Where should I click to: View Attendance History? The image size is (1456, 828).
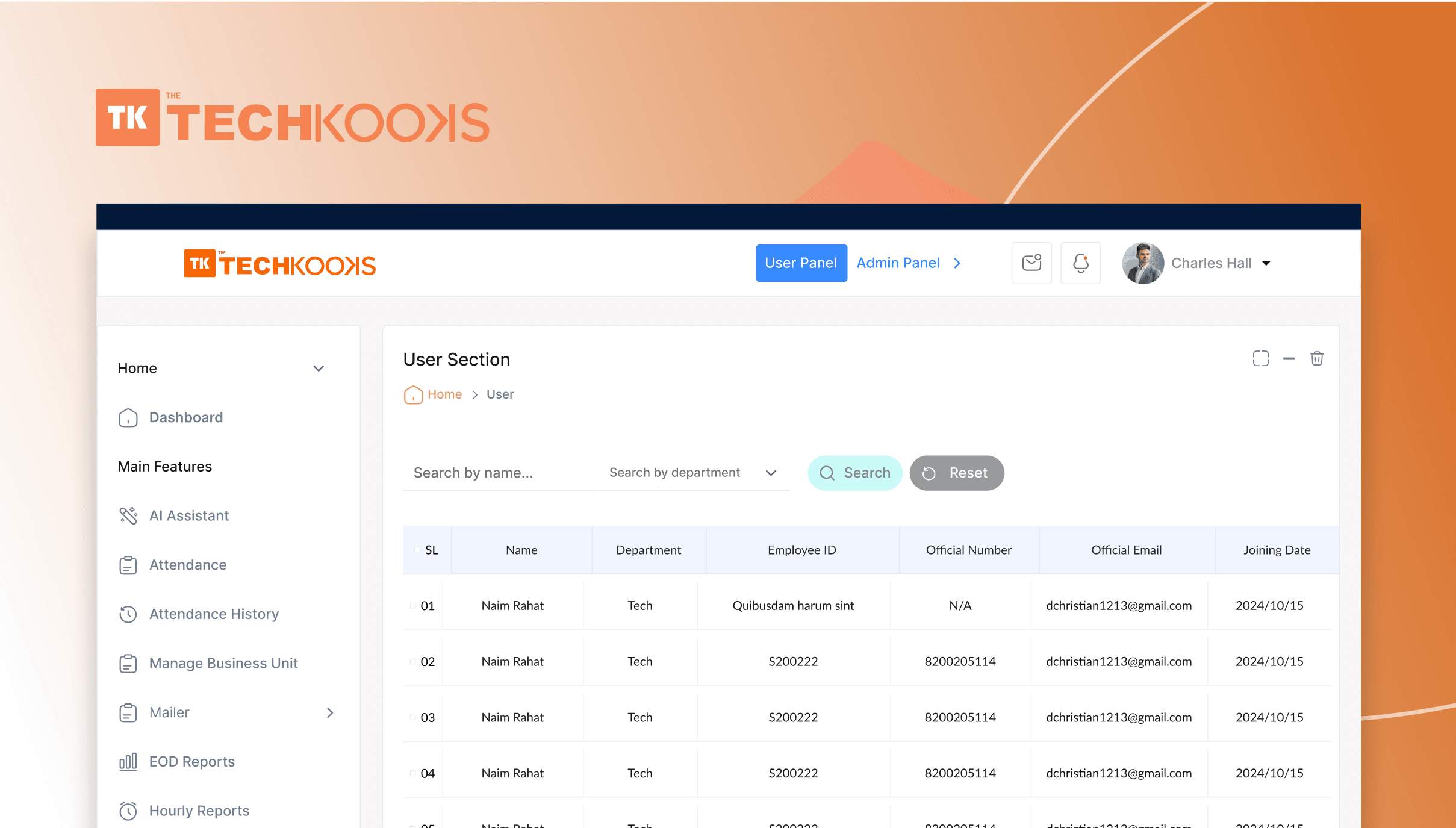[214, 614]
